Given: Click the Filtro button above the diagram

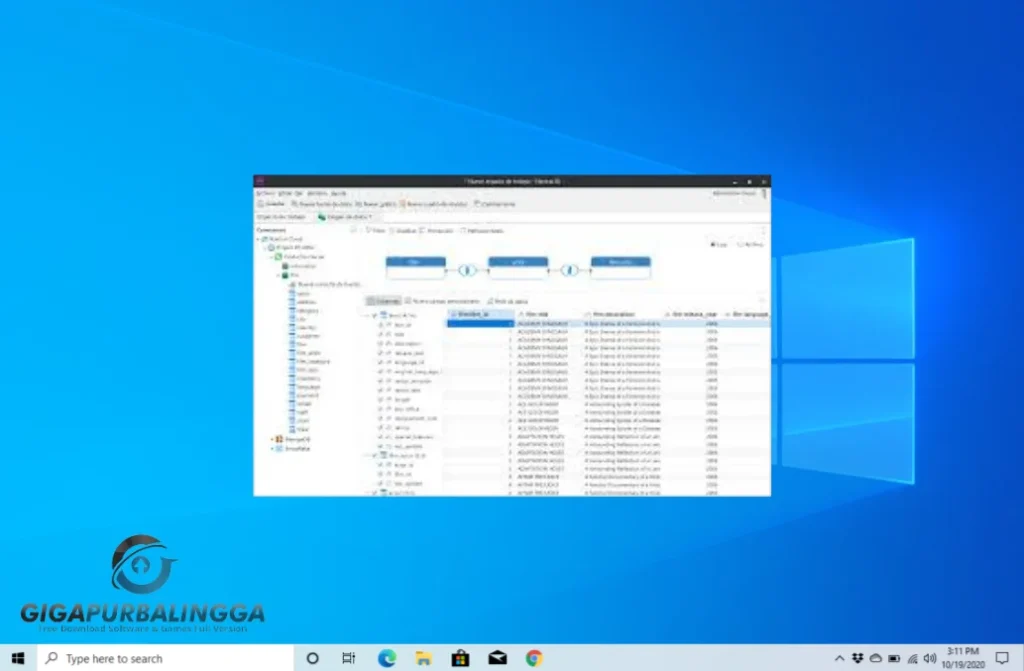Looking at the screenshot, I should [x=375, y=230].
